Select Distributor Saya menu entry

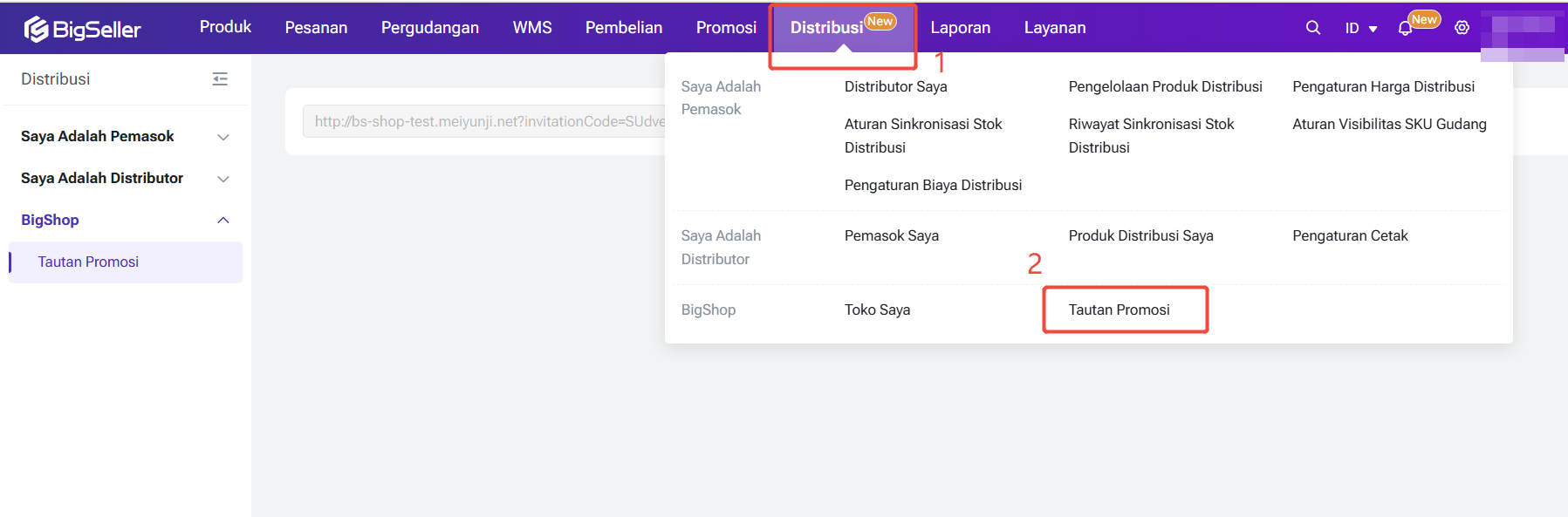point(895,87)
